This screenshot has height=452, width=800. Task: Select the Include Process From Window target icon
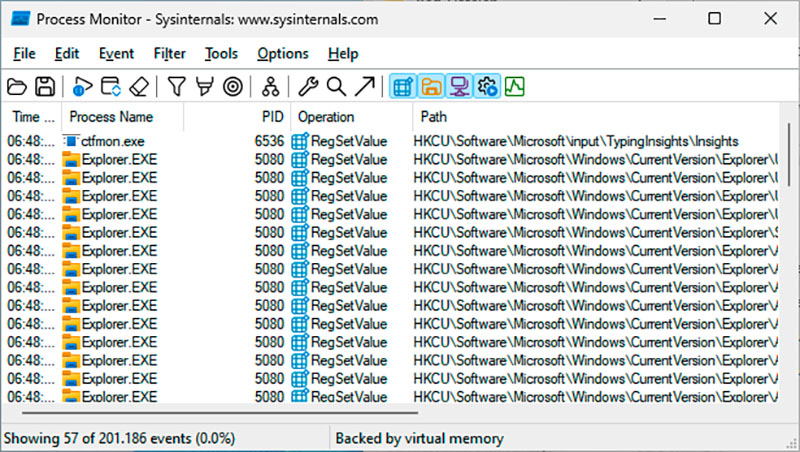point(233,87)
